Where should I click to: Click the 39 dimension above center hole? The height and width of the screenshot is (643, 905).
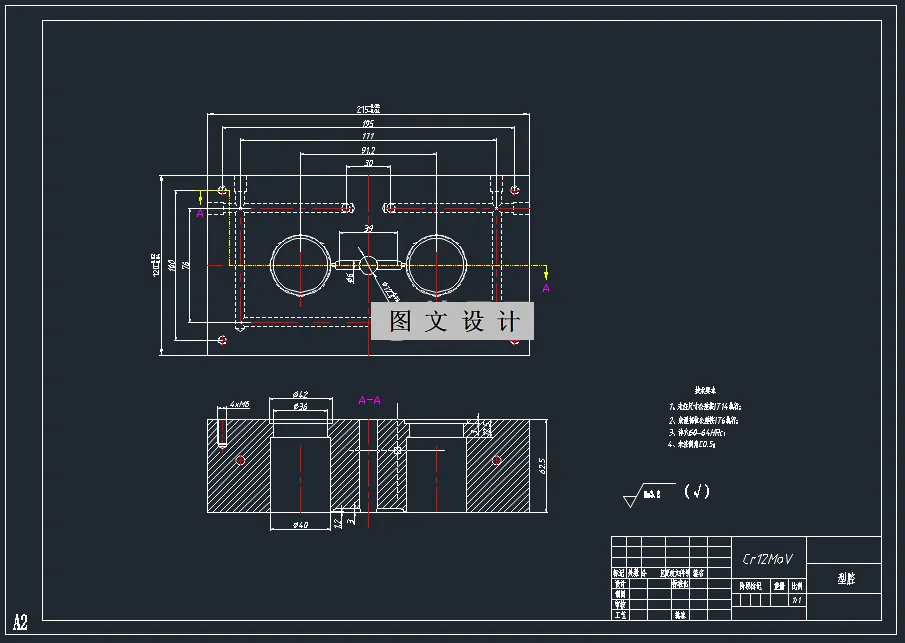[x=369, y=229]
